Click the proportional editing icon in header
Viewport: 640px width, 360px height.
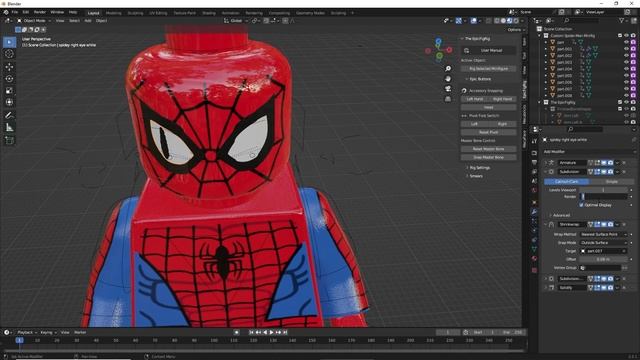[x=285, y=20]
